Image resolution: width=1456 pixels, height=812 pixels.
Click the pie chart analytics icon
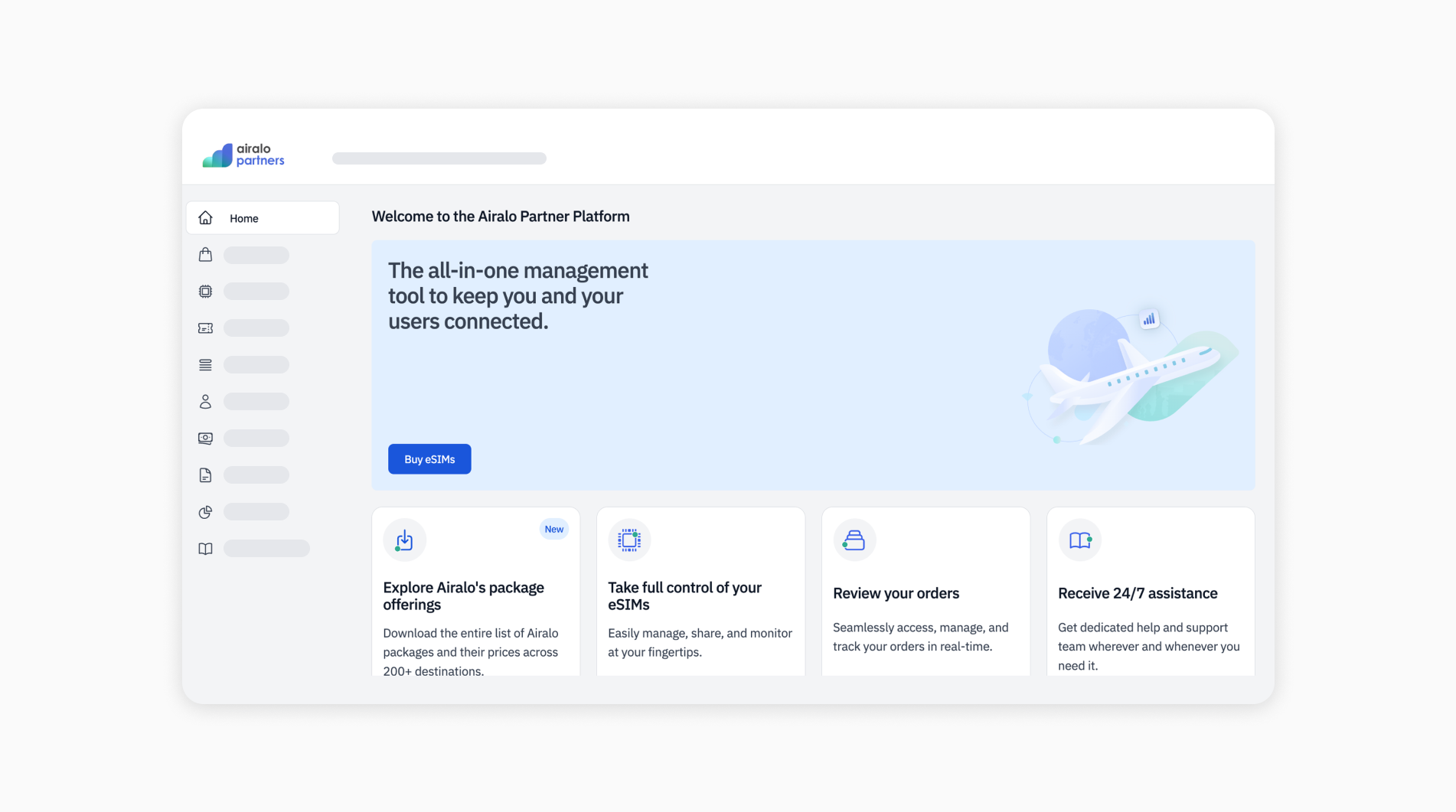204,512
